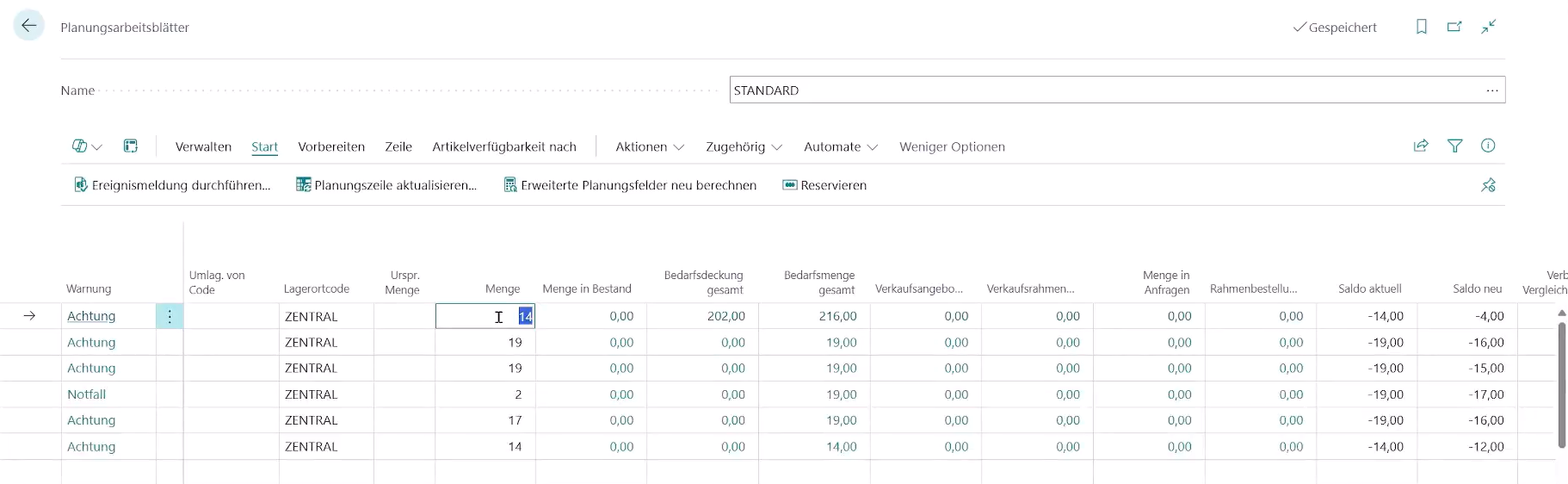
Task: Open the Zeile menu
Action: (x=398, y=146)
